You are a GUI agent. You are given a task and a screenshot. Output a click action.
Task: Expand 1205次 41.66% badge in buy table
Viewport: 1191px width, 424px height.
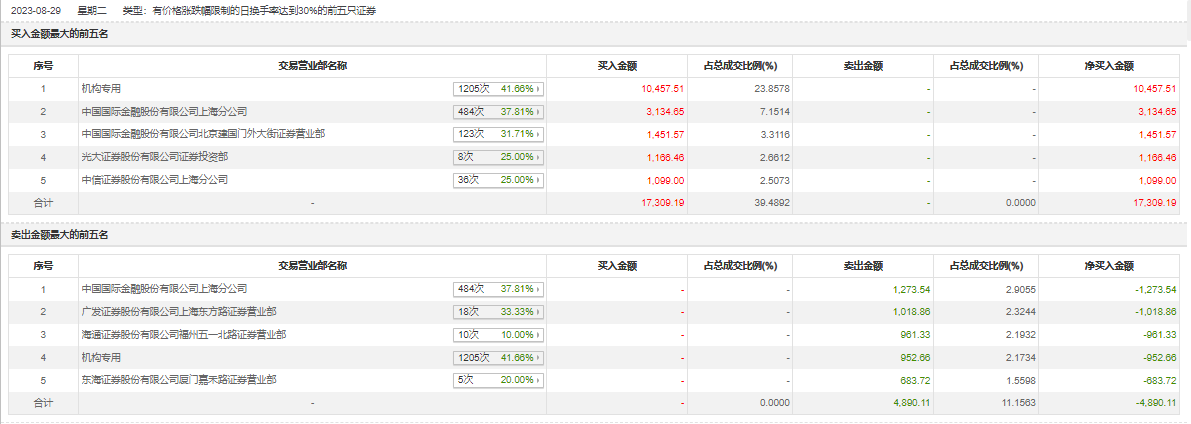[498, 89]
